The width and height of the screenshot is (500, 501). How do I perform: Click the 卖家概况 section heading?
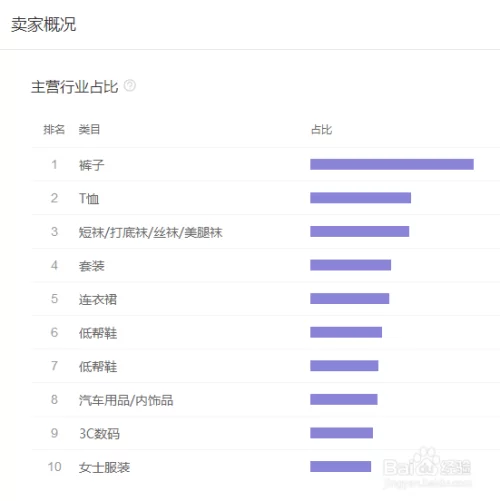(44, 24)
